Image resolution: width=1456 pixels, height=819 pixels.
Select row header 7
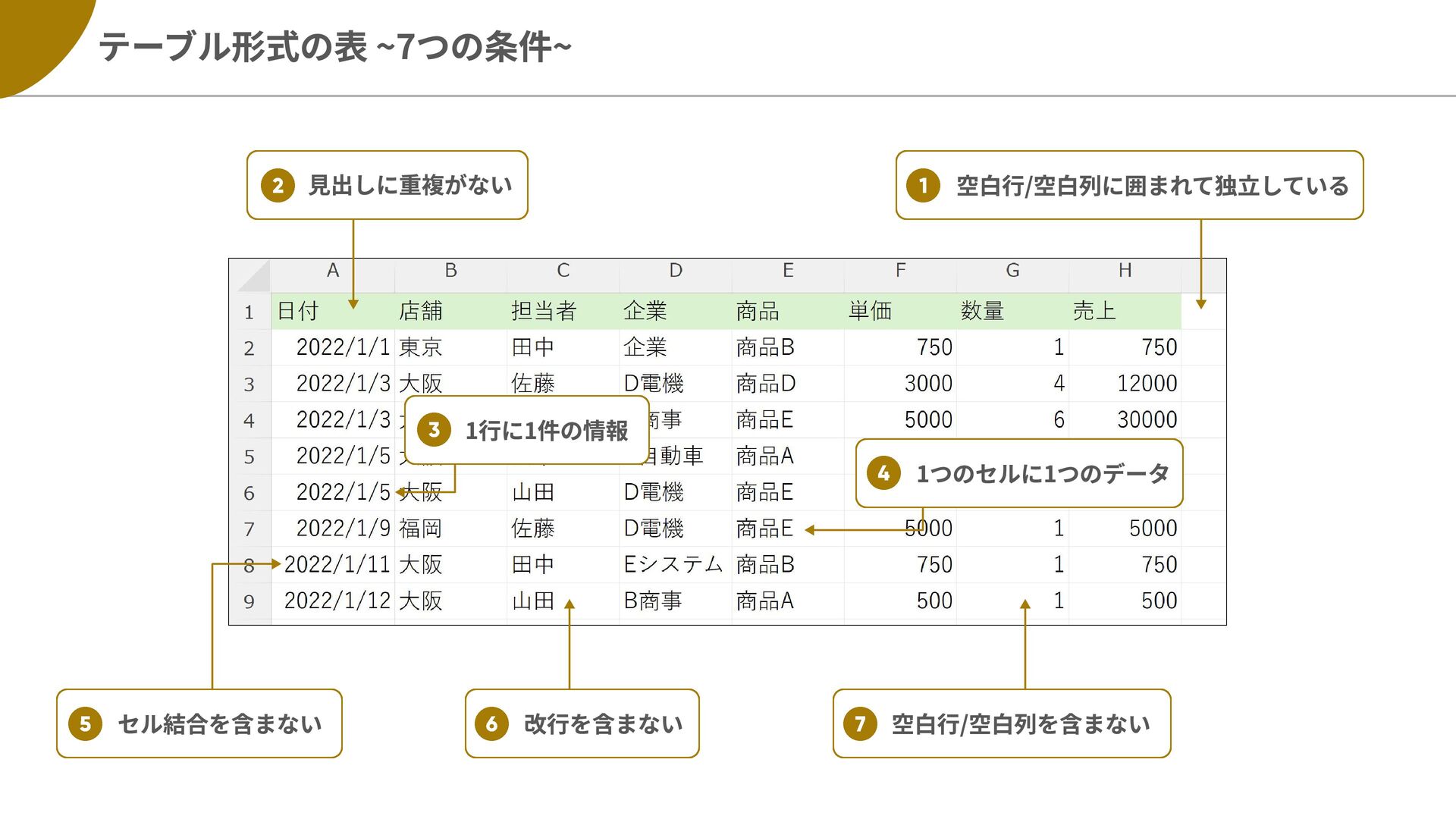pyautogui.click(x=249, y=529)
